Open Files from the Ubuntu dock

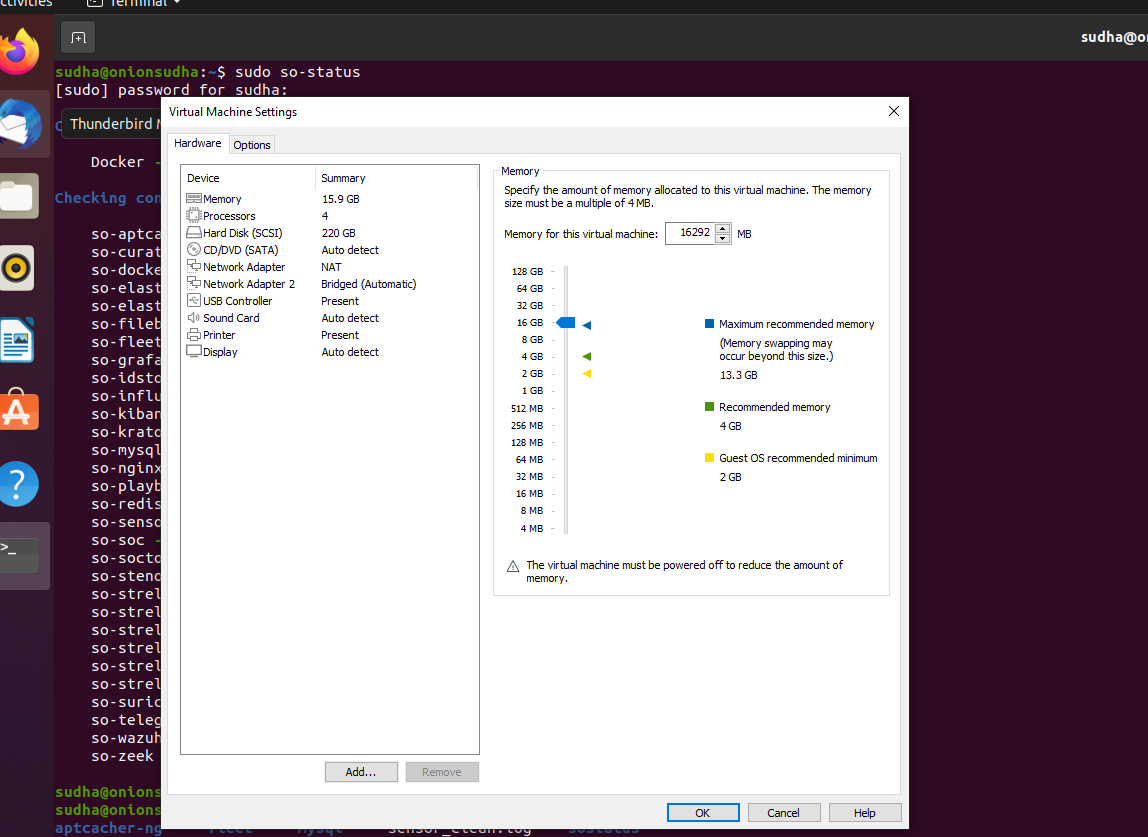coord(18,196)
